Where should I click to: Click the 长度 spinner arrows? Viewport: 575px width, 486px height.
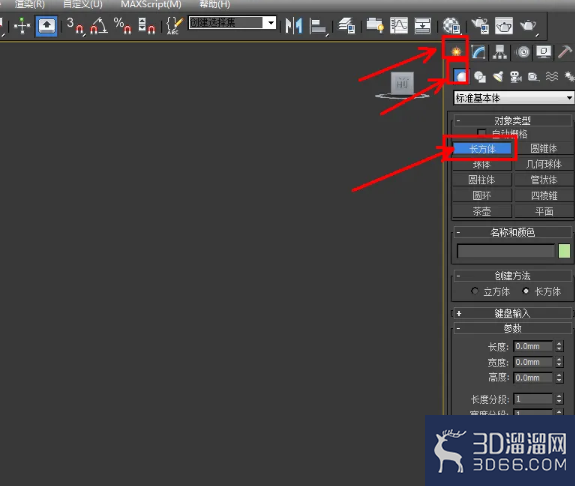pos(559,346)
